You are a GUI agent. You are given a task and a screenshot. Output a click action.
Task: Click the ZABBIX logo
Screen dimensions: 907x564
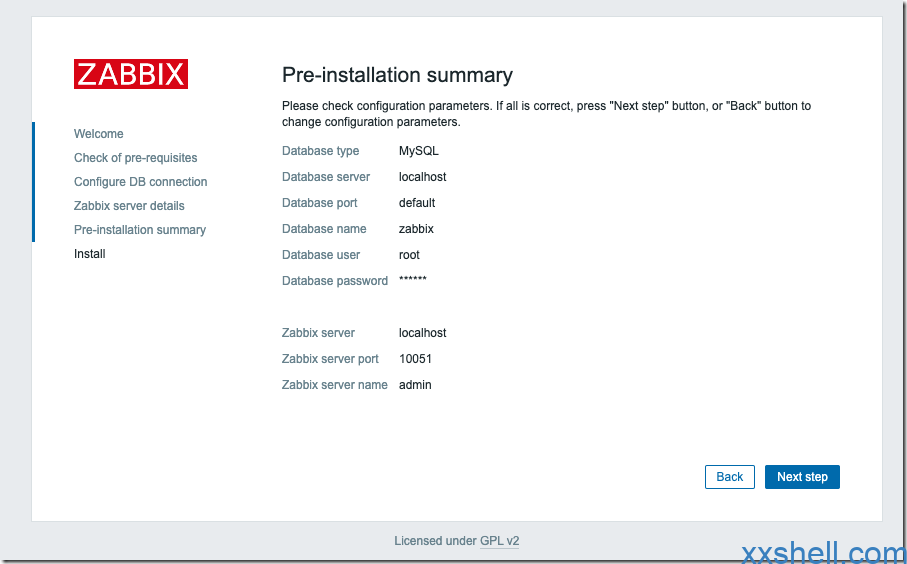[x=131, y=74]
